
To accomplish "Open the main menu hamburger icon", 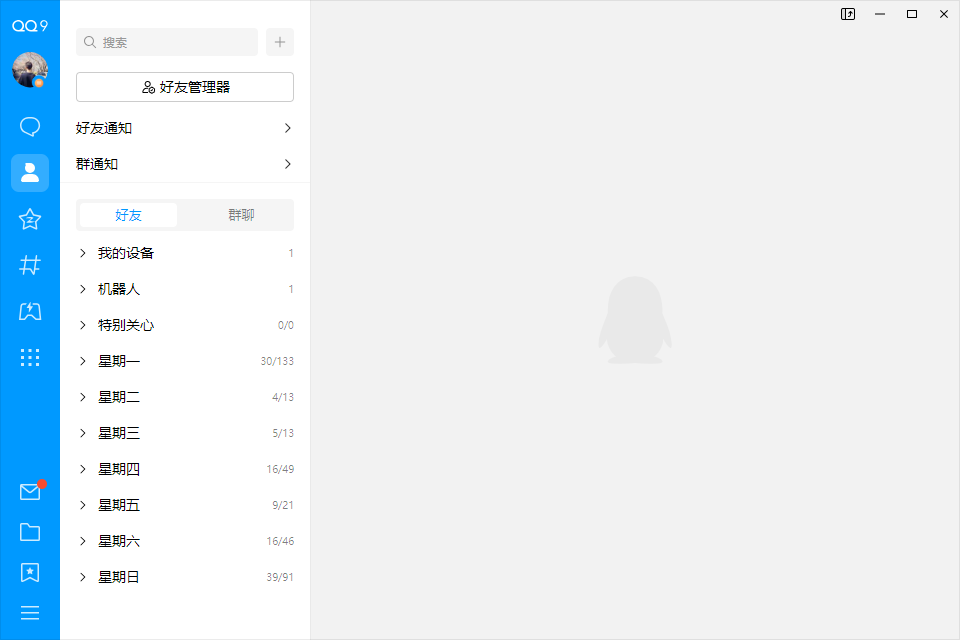I will click(30, 611).
